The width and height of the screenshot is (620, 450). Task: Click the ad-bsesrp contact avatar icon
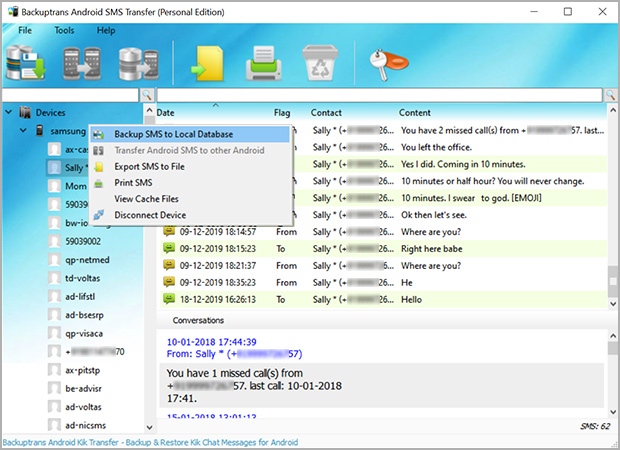tap(54, 315)
